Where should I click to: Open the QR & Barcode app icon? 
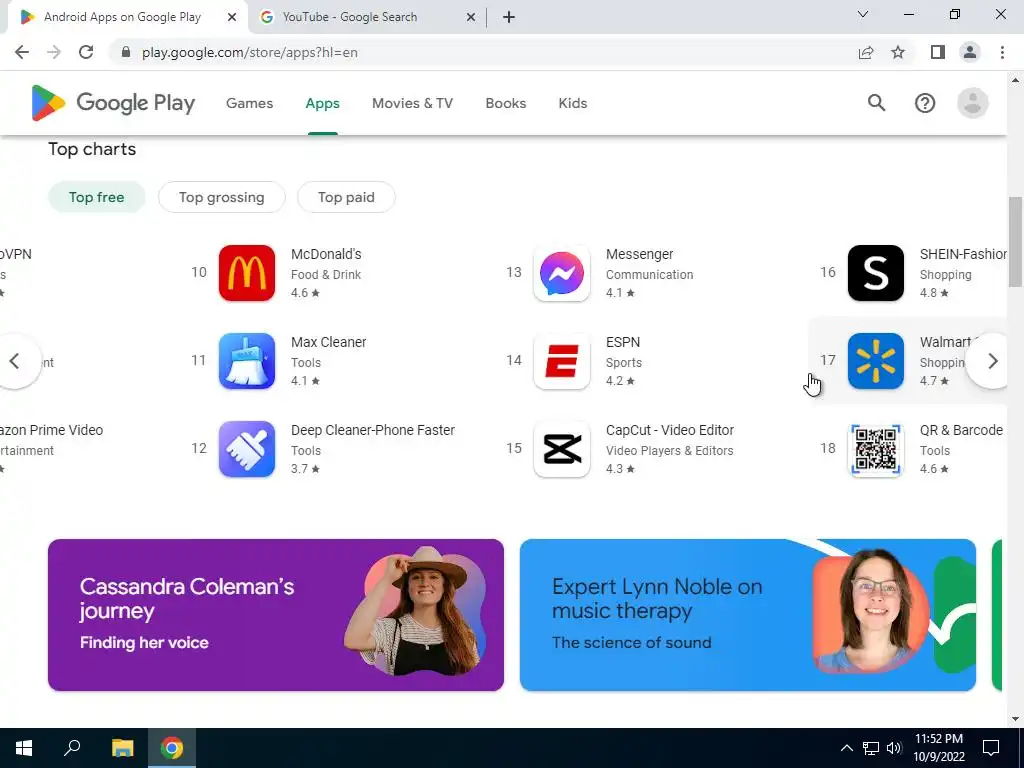(876, 449)
